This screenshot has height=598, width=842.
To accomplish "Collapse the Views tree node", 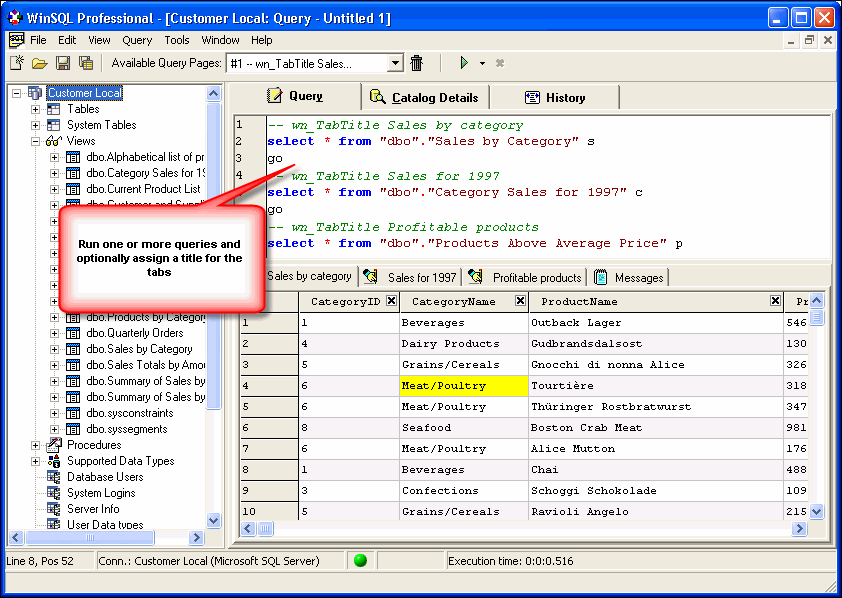I will (x=35, y=142).
